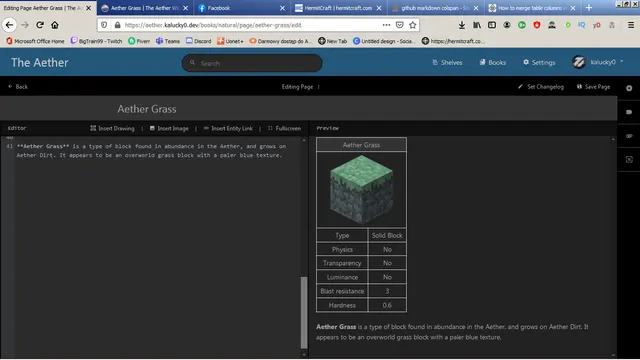Go Back from the editing page

[x=18, y=87]
